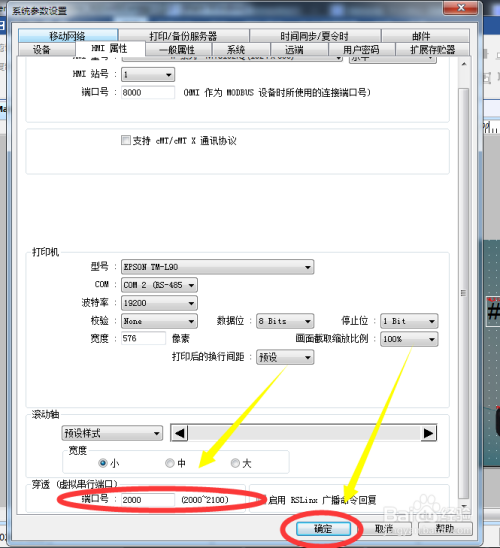This screenshot has width=500, height=548.
Task: Enable 支持 cMT/cMT X 通讯协议 checkbox
Action: click(x=126, y=140)
